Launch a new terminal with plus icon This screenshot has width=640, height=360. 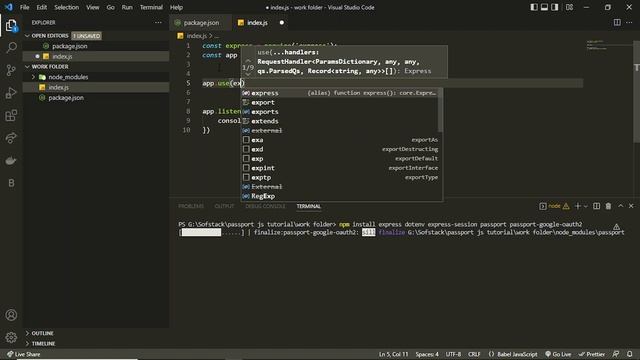tap(578, 206)
